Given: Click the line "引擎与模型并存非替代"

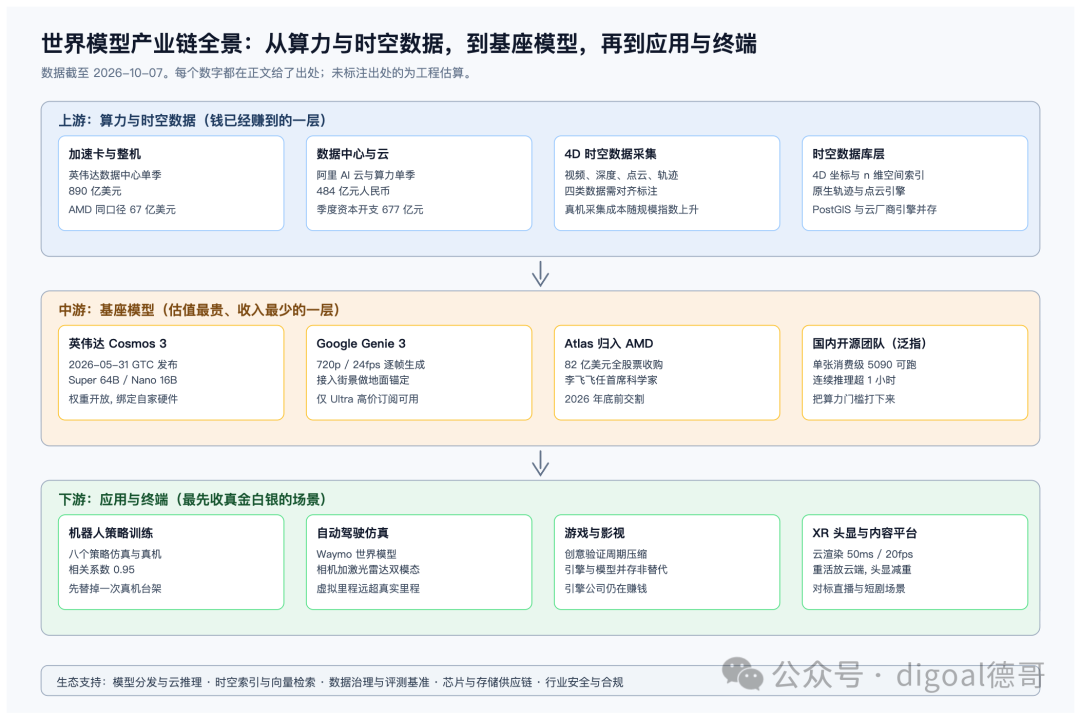Looking at the screenshot, I should (x=616, y=569).
